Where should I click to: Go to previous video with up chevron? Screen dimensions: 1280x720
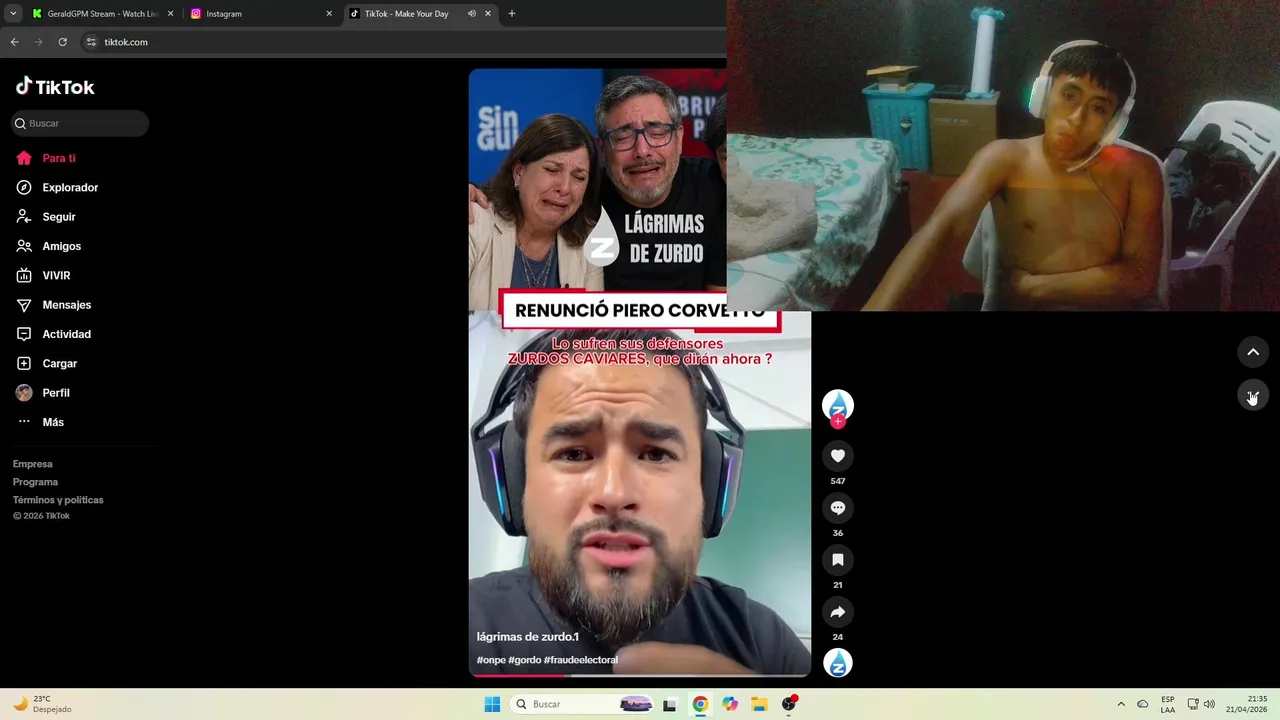coord(1253,352)
